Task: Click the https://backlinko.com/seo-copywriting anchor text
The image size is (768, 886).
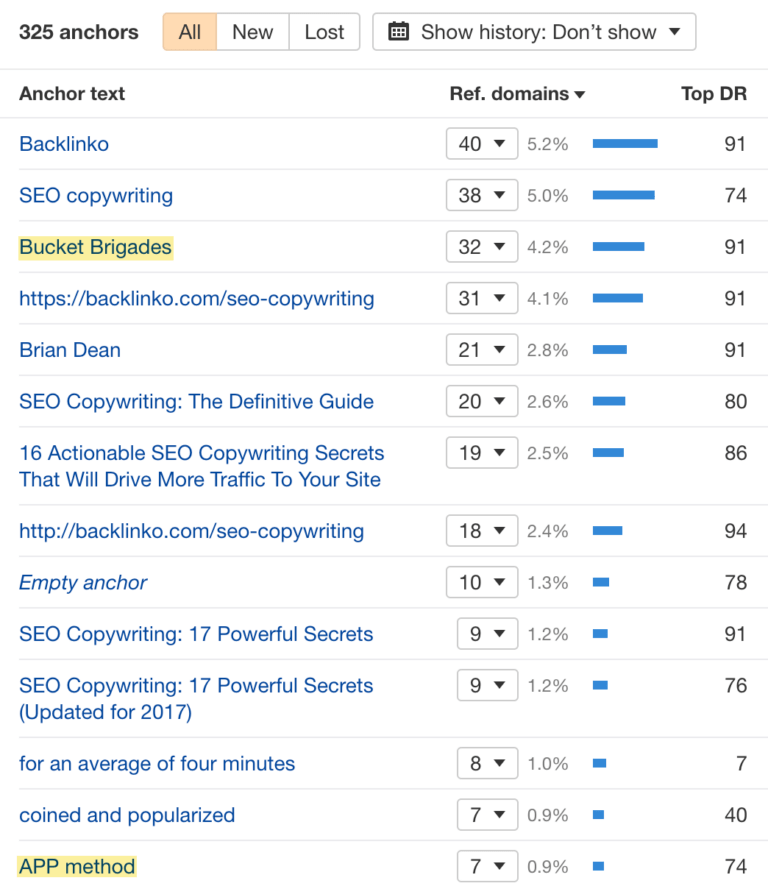Action: click(196, 298)
